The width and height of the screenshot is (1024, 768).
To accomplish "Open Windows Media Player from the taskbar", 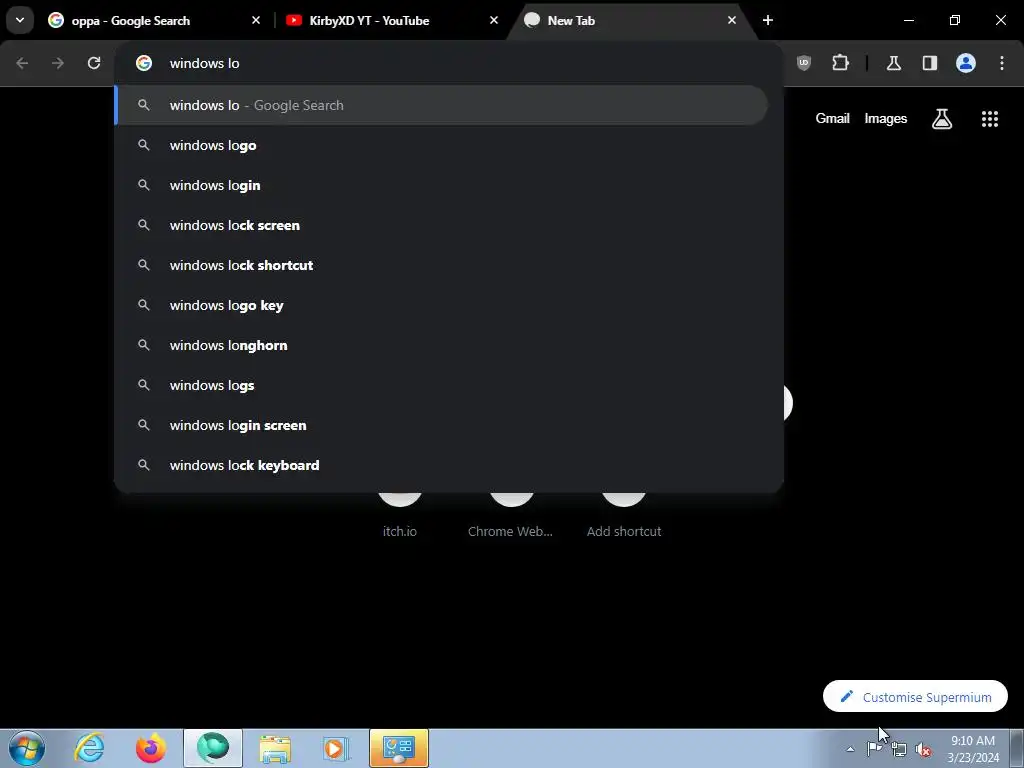I will click(337, 748).
